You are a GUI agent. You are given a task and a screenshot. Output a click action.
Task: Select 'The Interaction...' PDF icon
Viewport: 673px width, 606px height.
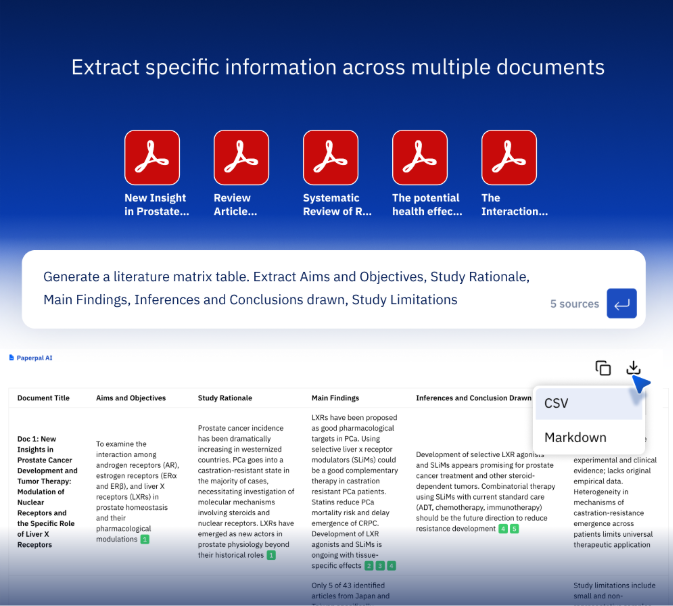pos(509,158)
